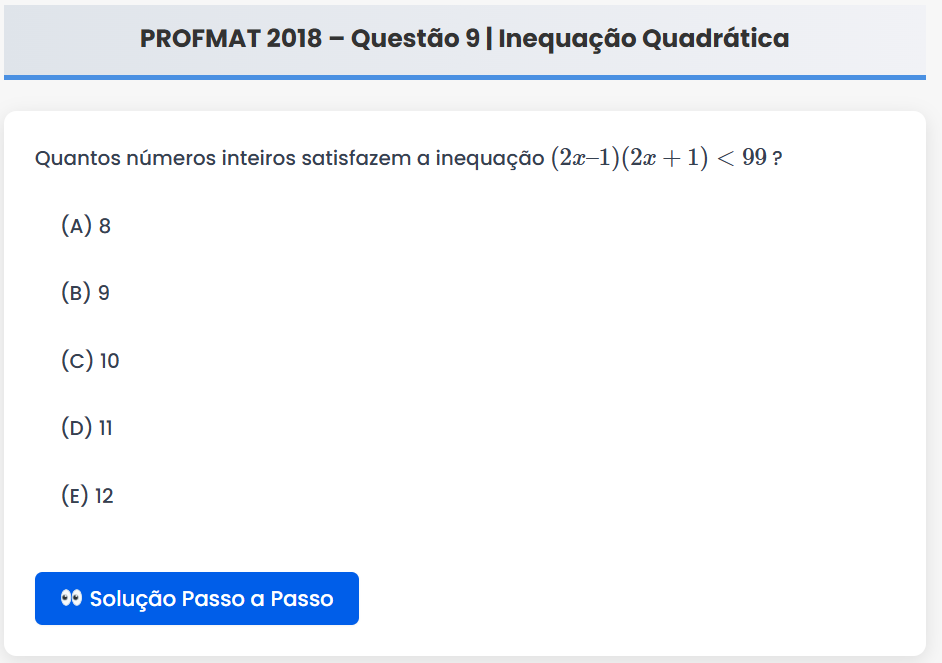Image resolution: width=942 pixels, height=663 pixels.
Task: Choose answer option (E) 12
Action: pyautogui.click(x=88, y=496)
